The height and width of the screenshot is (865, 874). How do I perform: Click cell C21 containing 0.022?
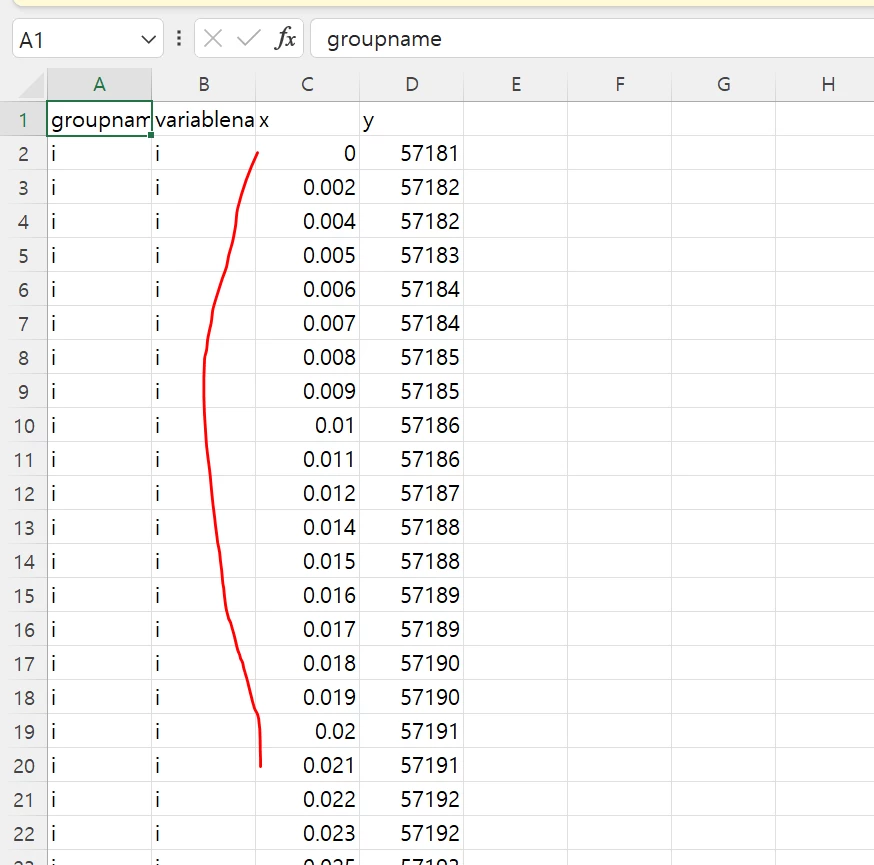pyautogui.click(x=307, y=799)
